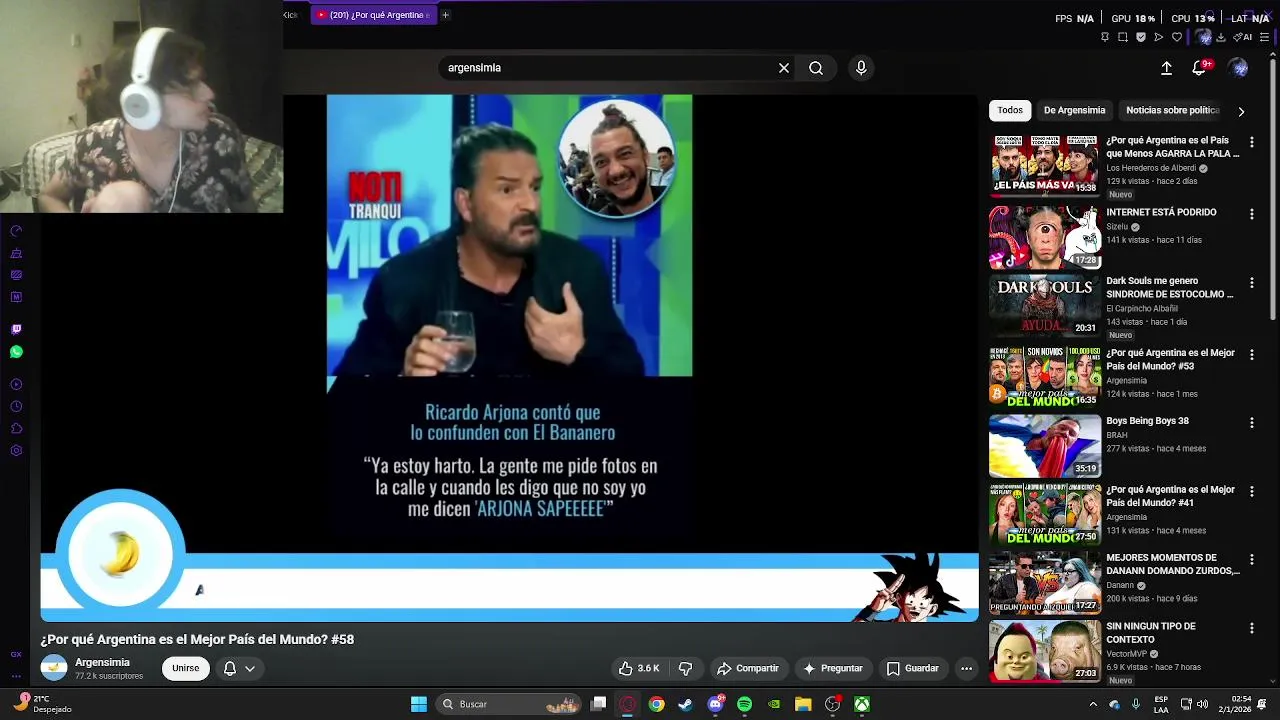Image resolution: width=1280 pixels, height=720 pixels.
Task: Open more video actions ellipsis menu
Action: [x=966, y=668]
